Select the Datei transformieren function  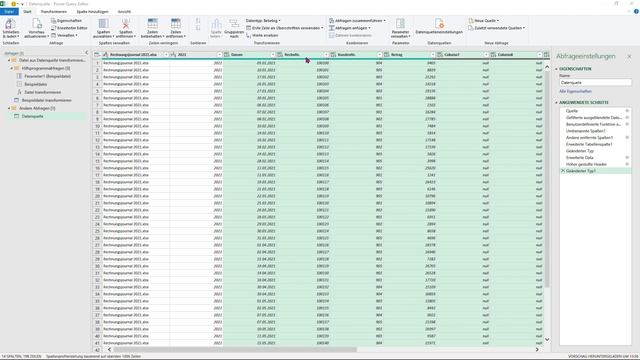(x=42, y=92)
